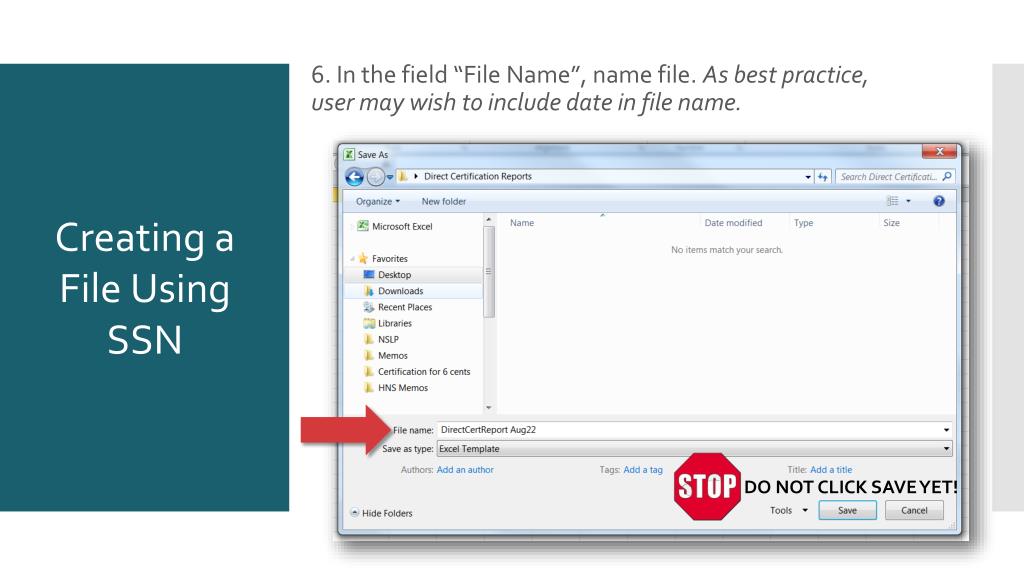The image size is (1024, 576).
Task: Open the view options dropdown arrow
Action: click(x=908, y=201)
